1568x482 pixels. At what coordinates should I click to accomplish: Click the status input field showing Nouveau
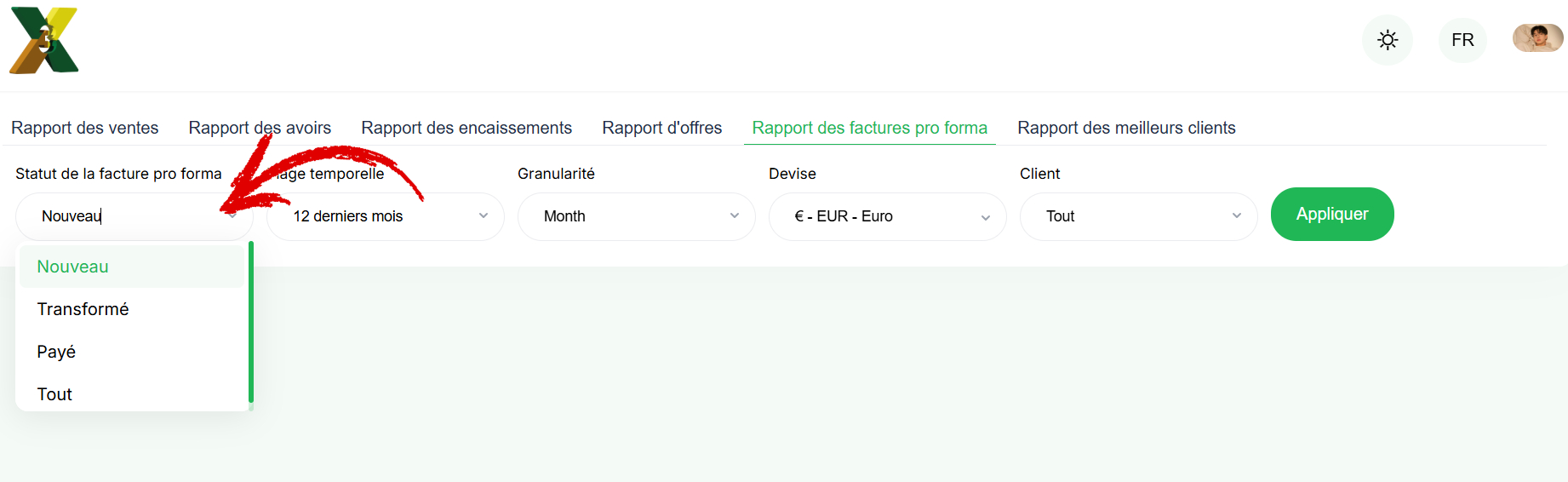click(134, 216)
